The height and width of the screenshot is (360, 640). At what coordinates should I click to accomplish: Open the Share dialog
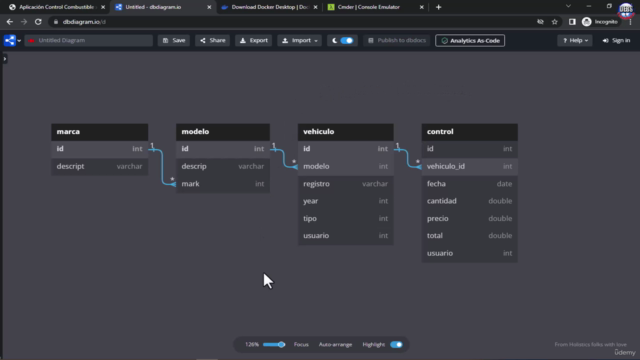(213, 40)
